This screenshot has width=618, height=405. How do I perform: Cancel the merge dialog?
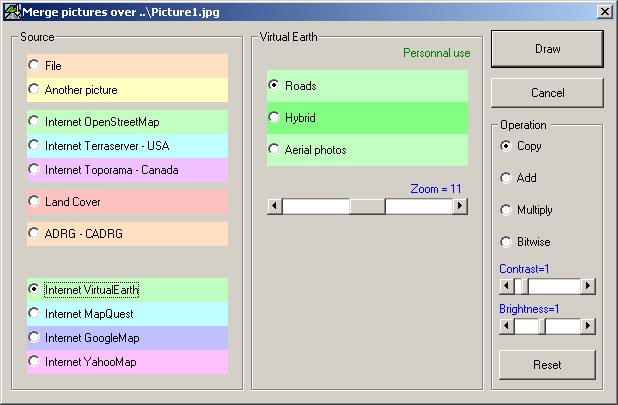(x=547, y=93)
